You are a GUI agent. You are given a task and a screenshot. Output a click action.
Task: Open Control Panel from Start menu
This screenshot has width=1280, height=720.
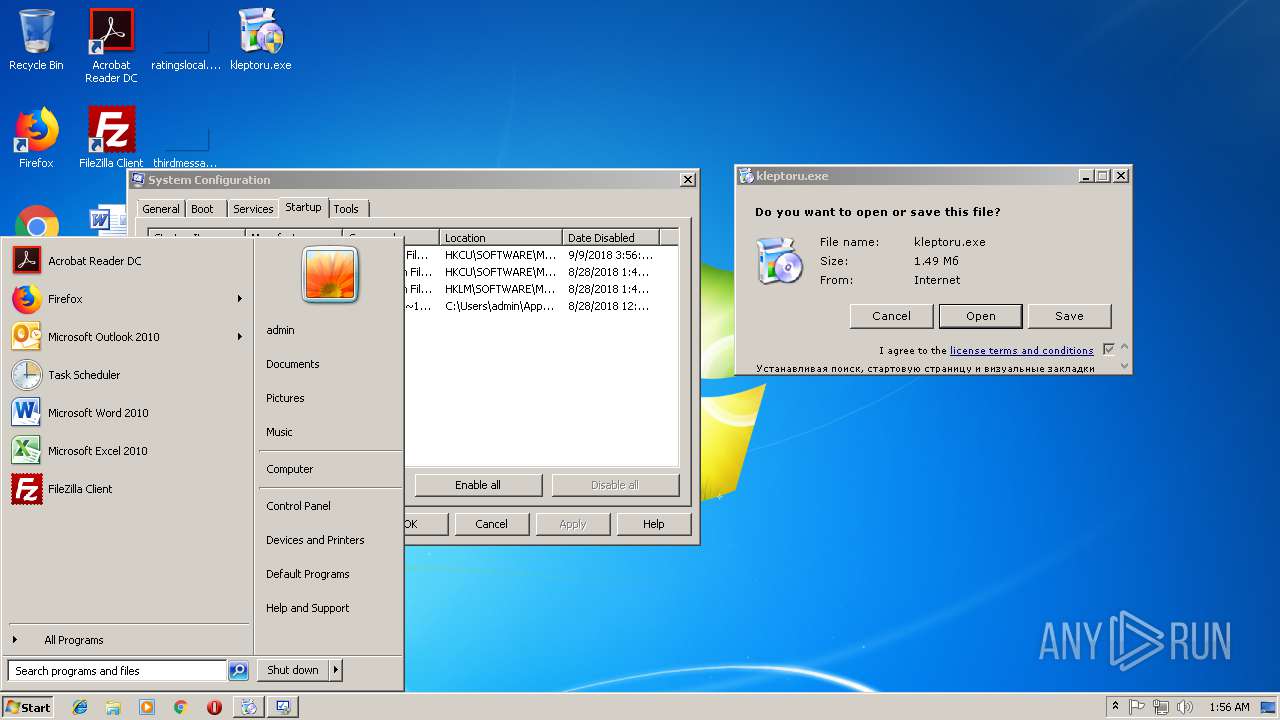(x=298, y=506)
